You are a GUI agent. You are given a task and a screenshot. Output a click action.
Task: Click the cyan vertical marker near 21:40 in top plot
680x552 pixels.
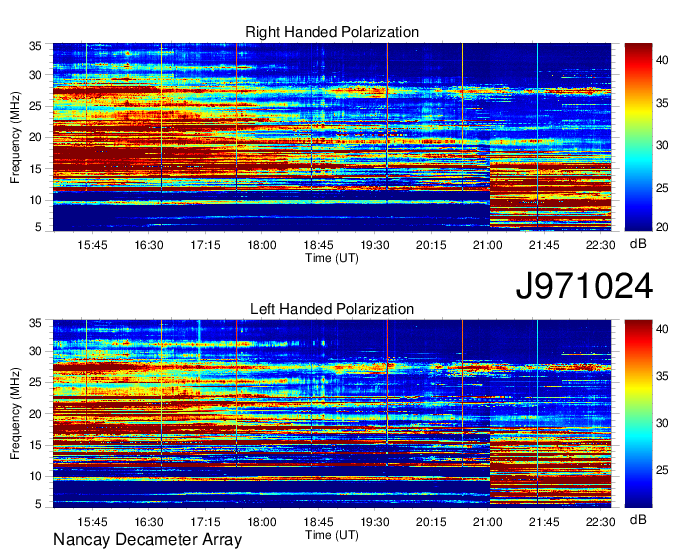click(x=537, y=137)
